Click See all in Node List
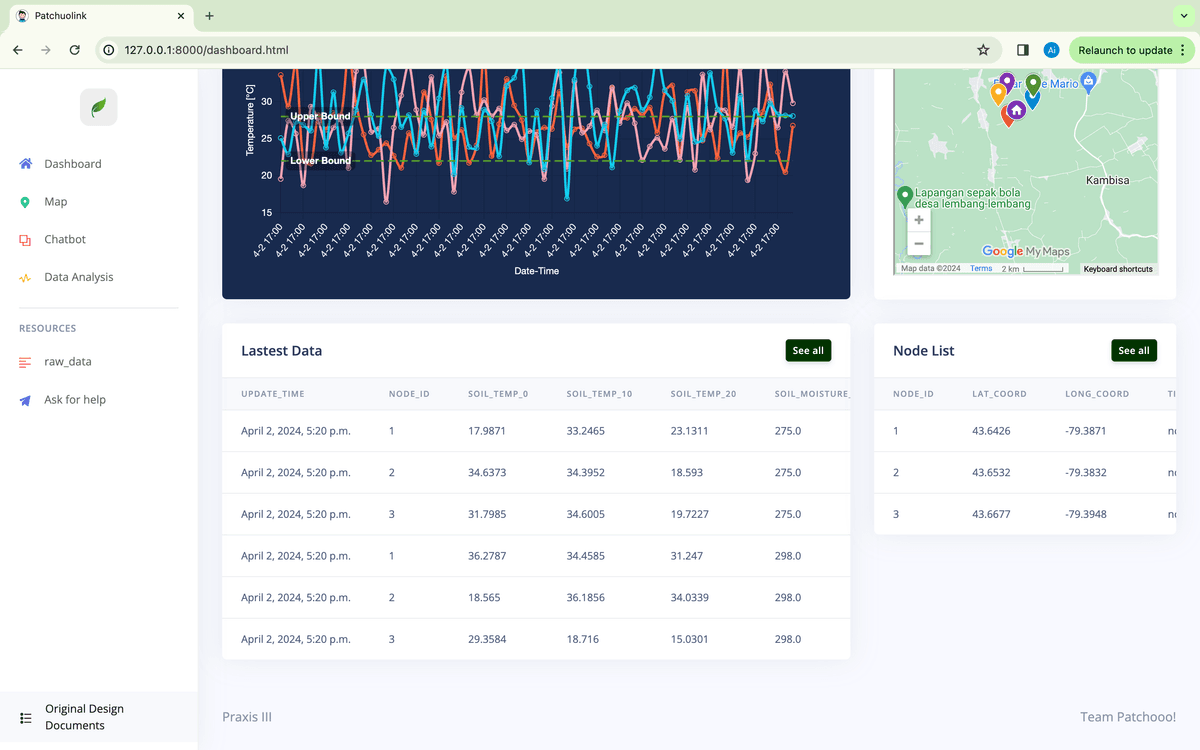The image size is (1200, 750). [1133, 351]
